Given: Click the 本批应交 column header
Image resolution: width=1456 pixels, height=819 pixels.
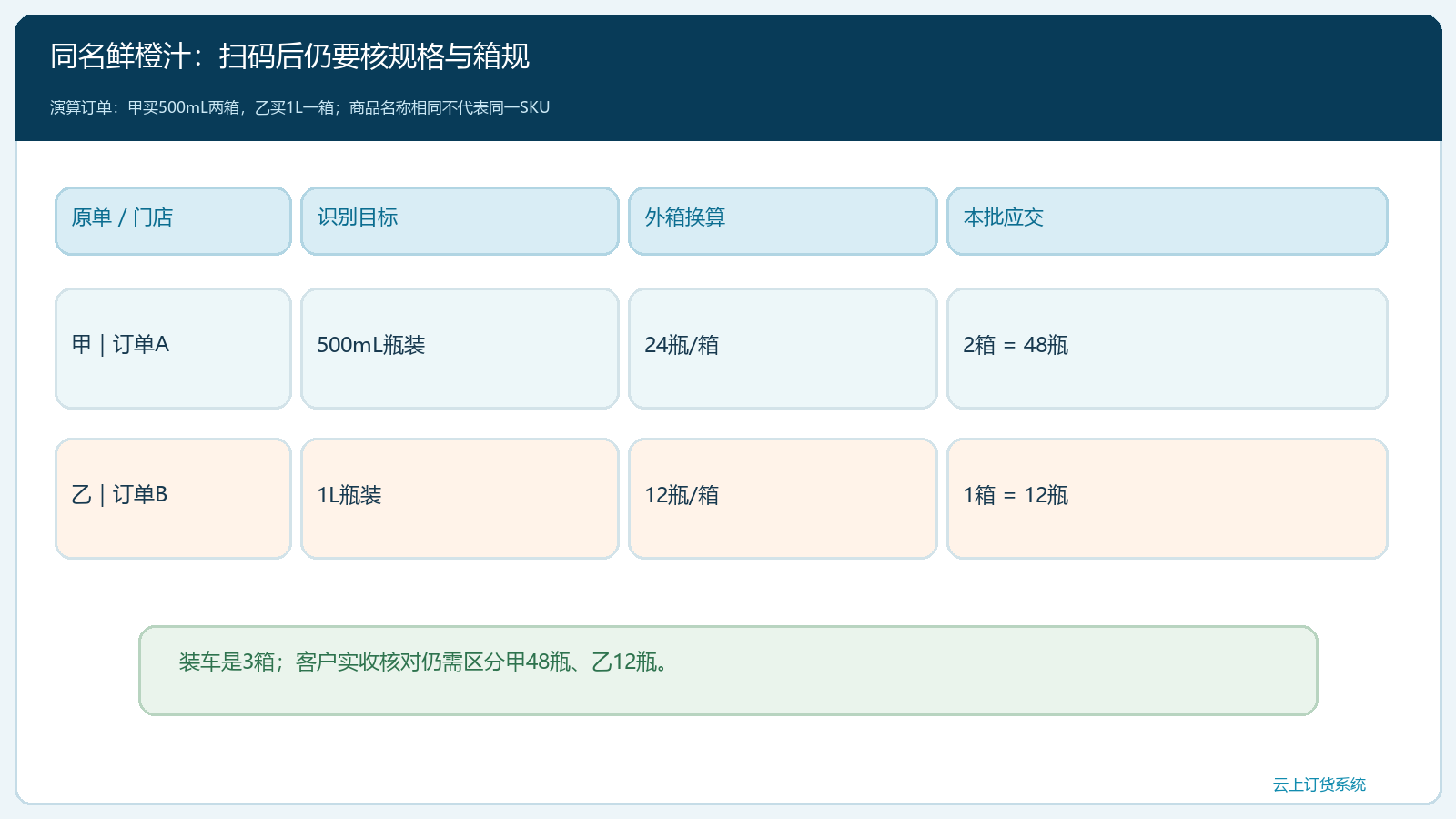Looking at the screenshot, I should point(1168,221).
